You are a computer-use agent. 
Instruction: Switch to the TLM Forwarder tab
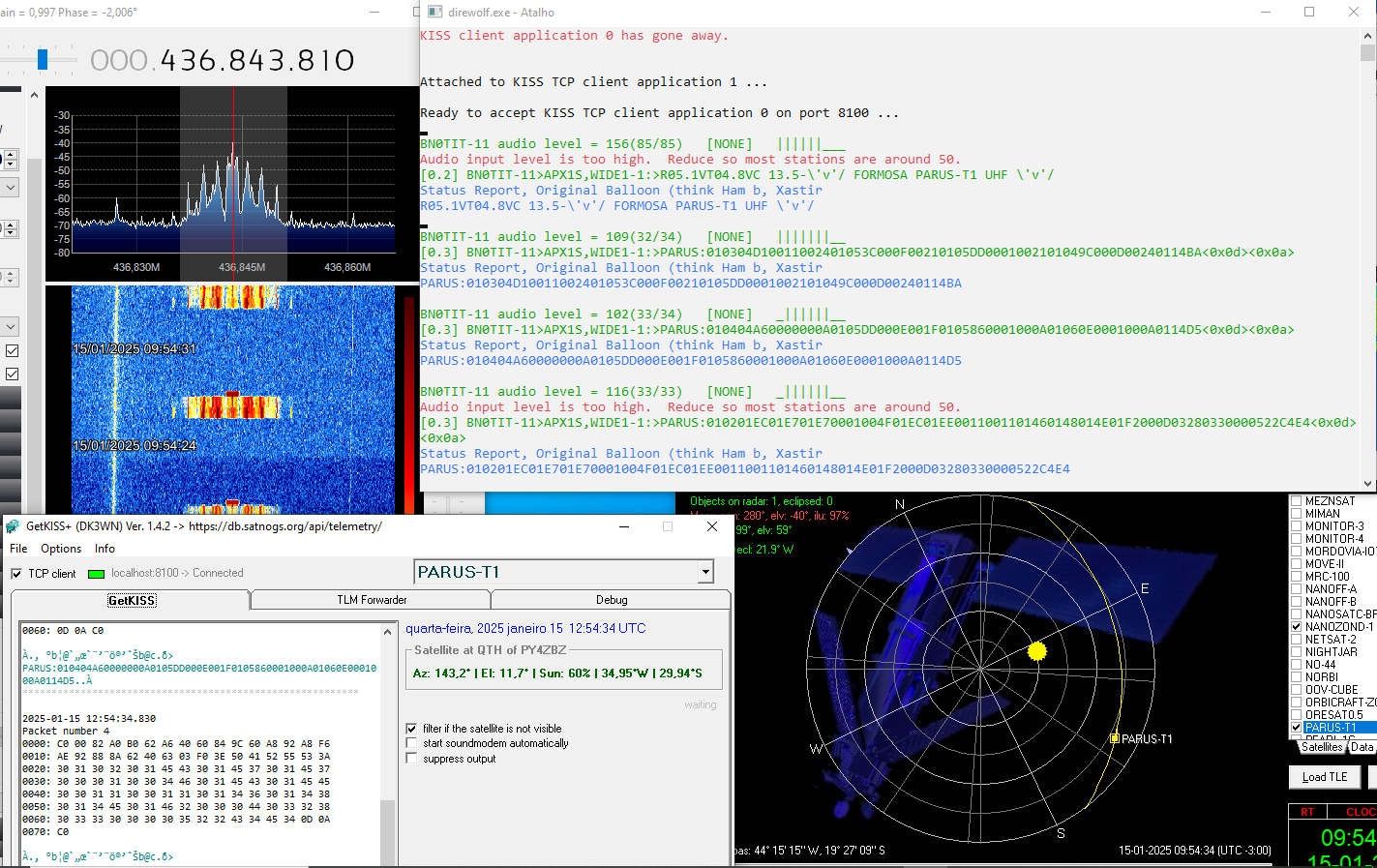[372, 600]
